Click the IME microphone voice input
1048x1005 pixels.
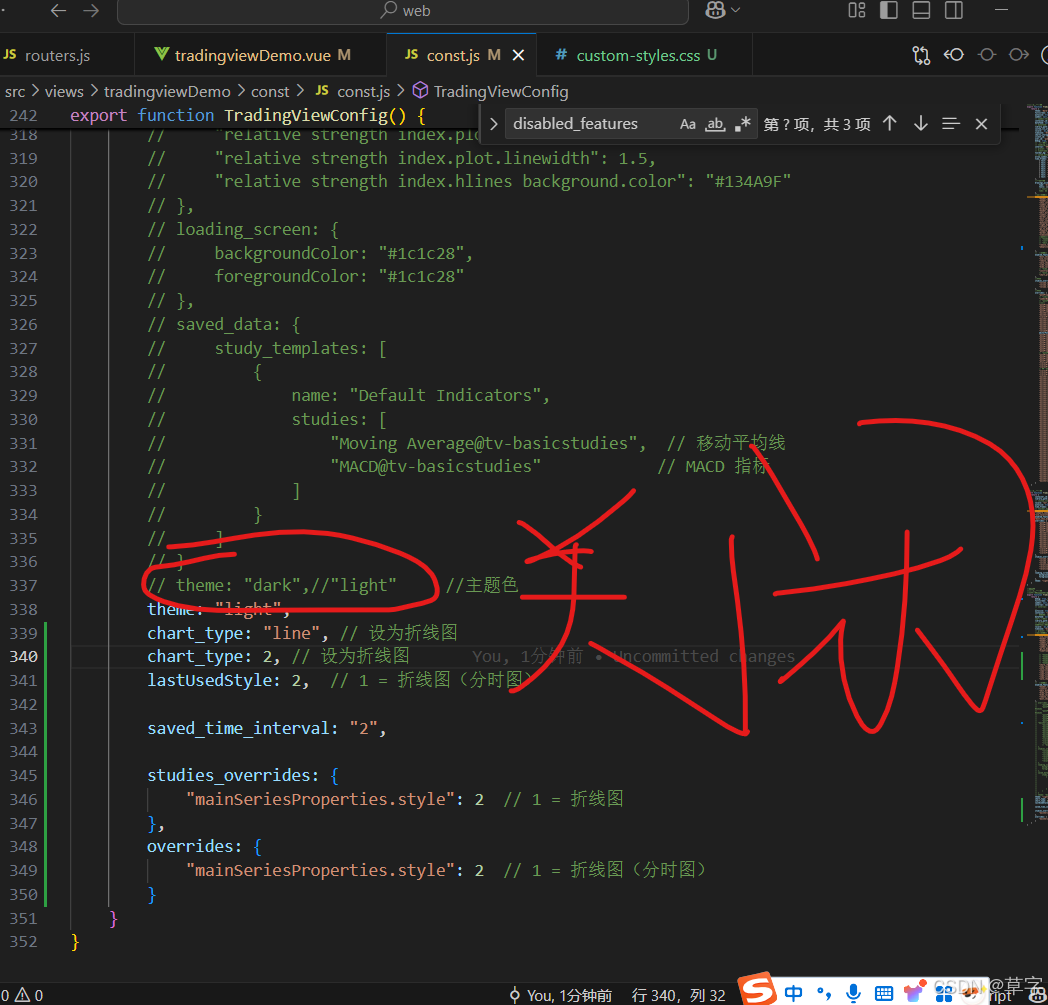pos(854,994)
